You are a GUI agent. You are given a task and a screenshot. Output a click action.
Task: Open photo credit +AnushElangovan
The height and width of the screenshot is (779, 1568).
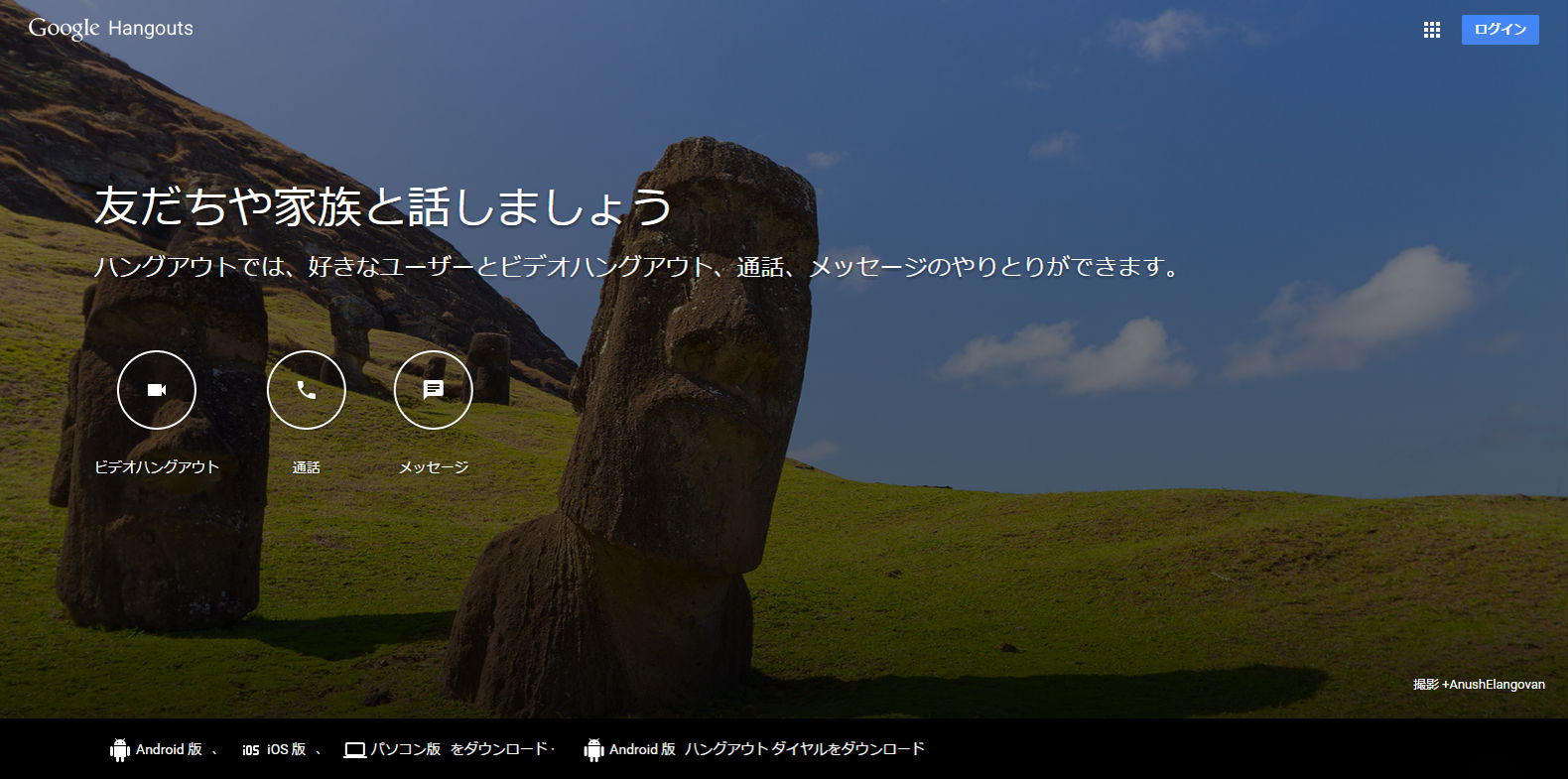point(1493,685)
